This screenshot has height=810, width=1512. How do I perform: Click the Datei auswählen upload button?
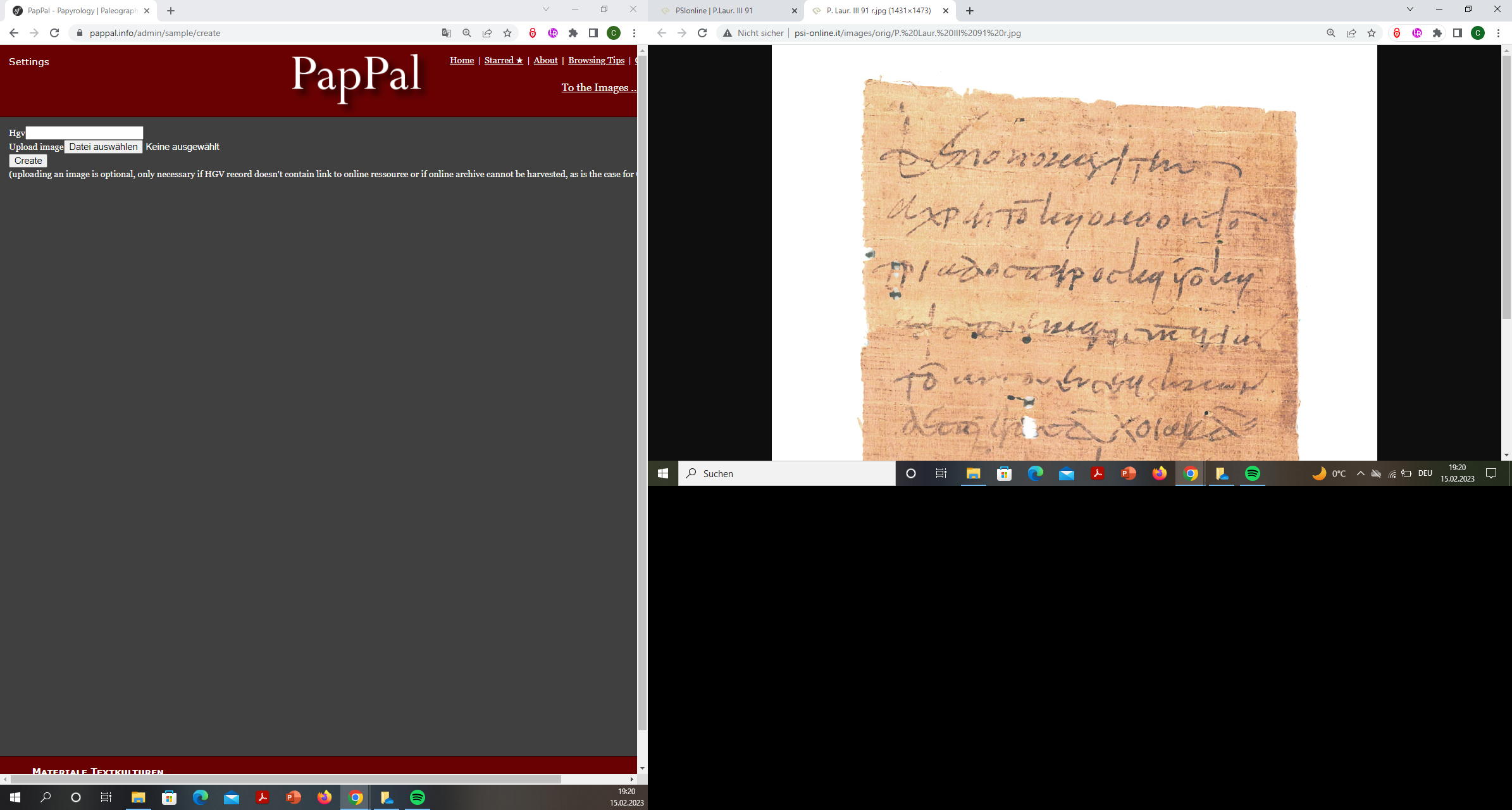tap(103, 147)
